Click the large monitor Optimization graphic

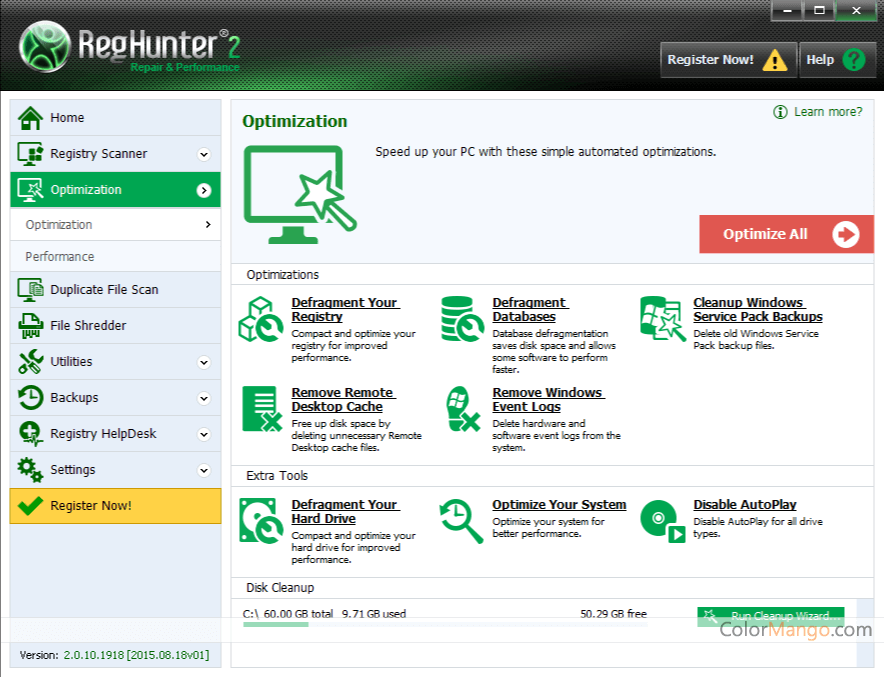click(x=300, y=194)
